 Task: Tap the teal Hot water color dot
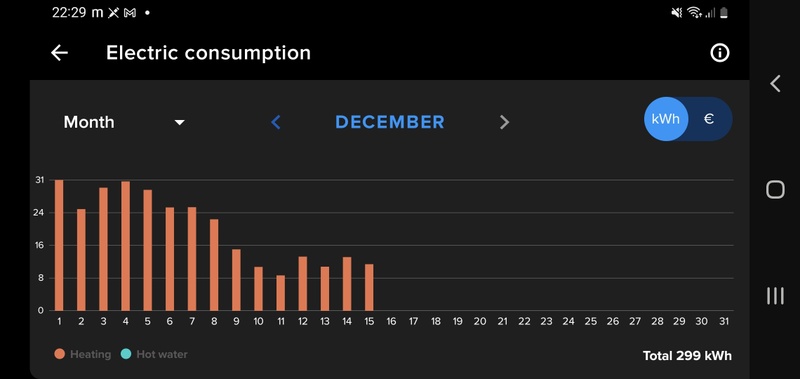tap(126, 354)
